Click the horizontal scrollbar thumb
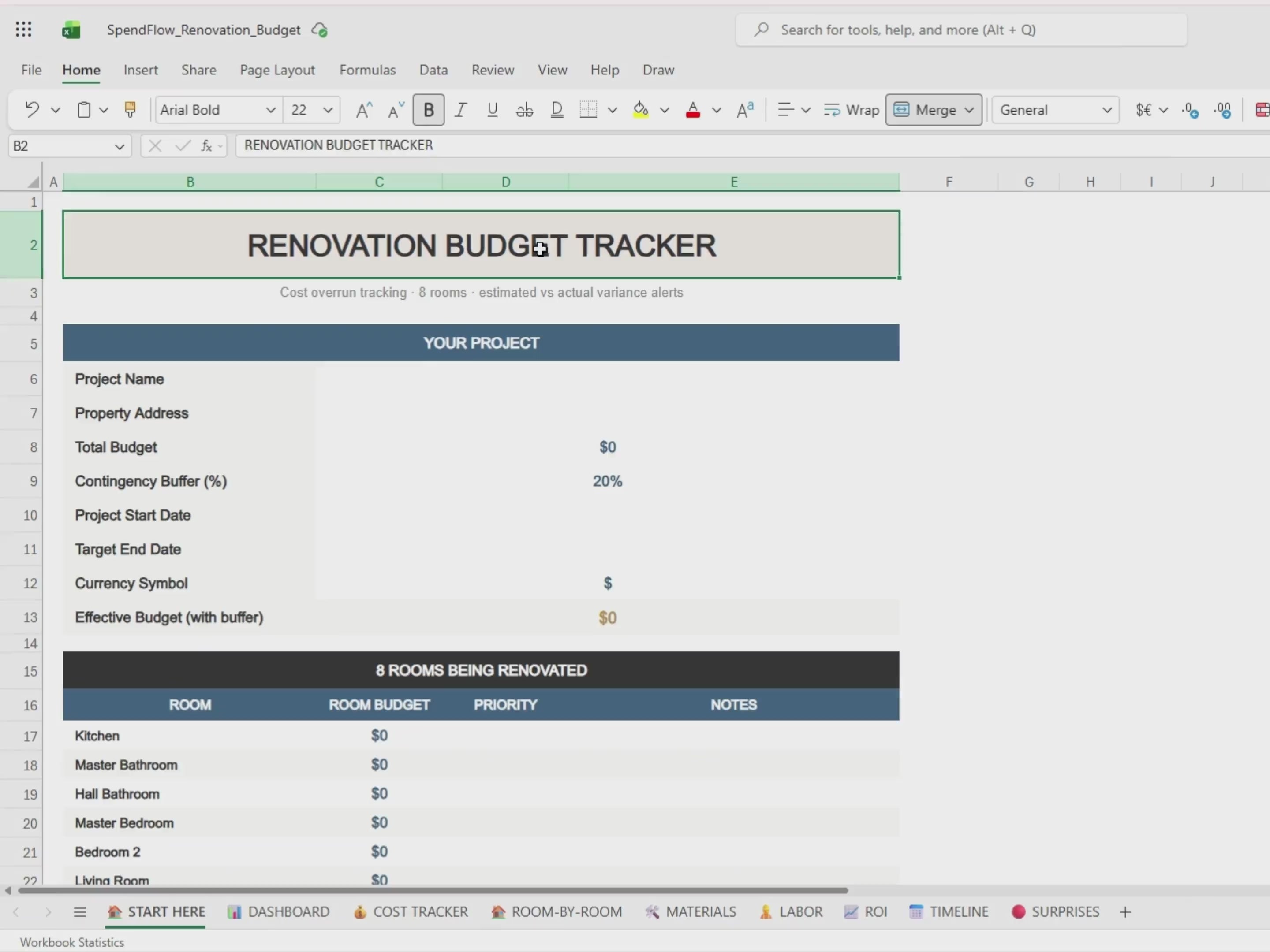1270x952 pixels. click(433, 891)
